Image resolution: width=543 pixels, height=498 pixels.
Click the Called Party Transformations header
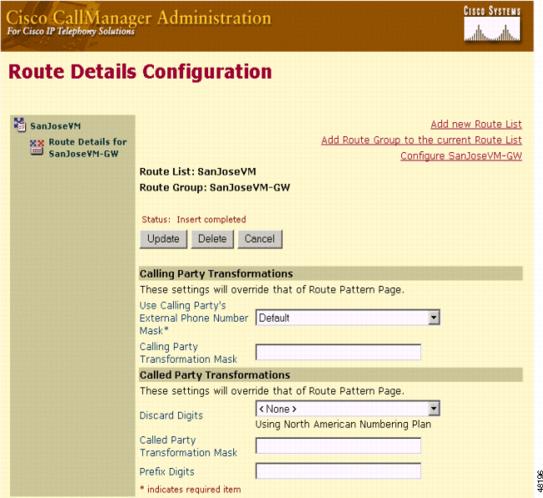[331, 375]
